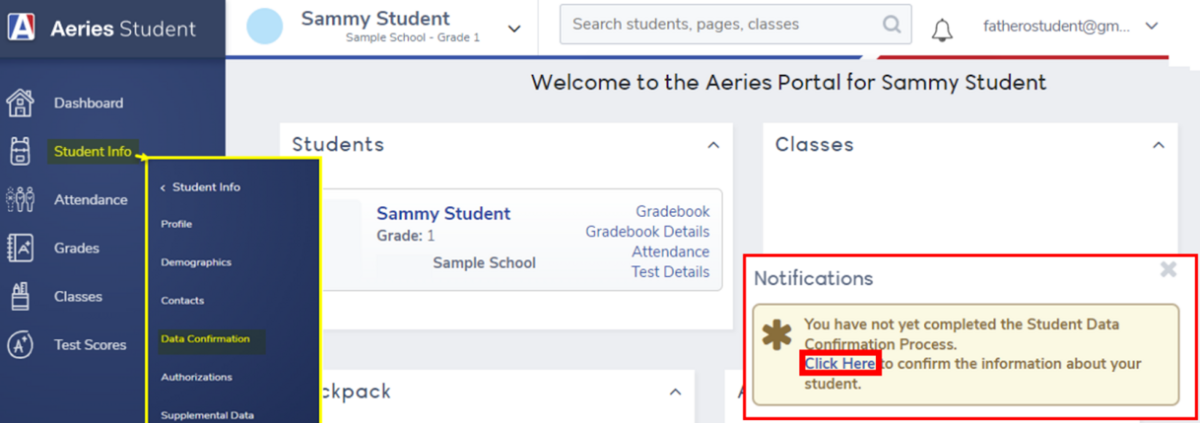
Task: Select Demographics in the Student Info submenu
Action: coord(196,262)
